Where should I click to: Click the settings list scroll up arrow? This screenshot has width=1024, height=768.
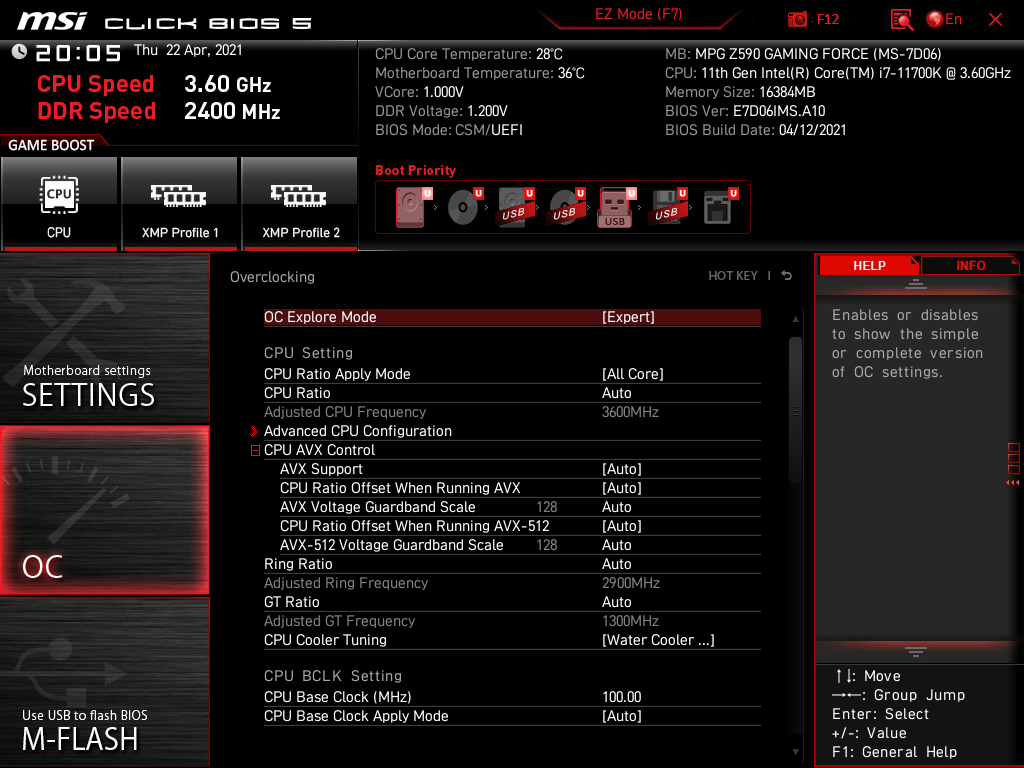click(795, 319)
